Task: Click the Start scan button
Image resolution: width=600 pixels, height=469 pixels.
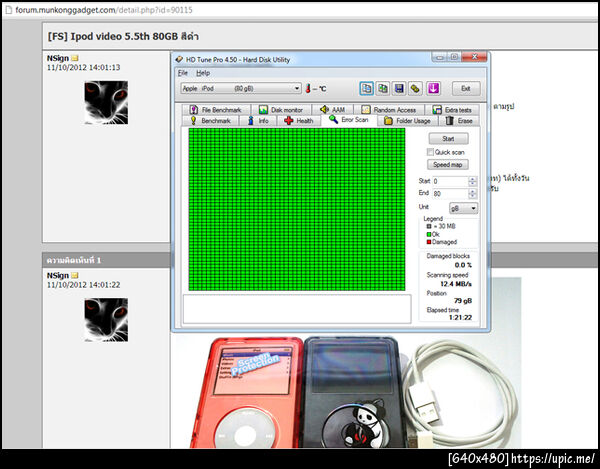Action: click(x=448, y=138)
